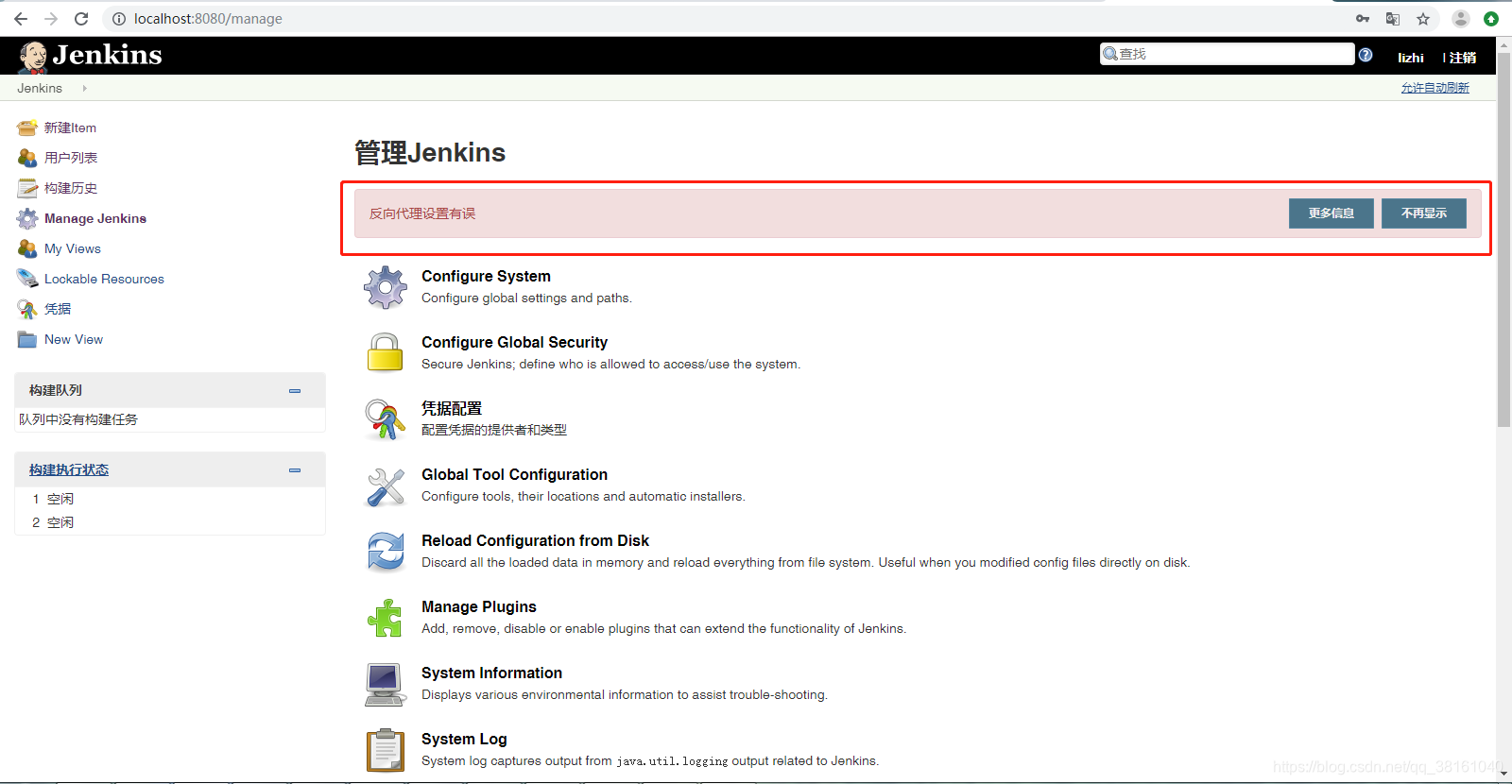Bookmark page with the star icon

pos(1423,19)
